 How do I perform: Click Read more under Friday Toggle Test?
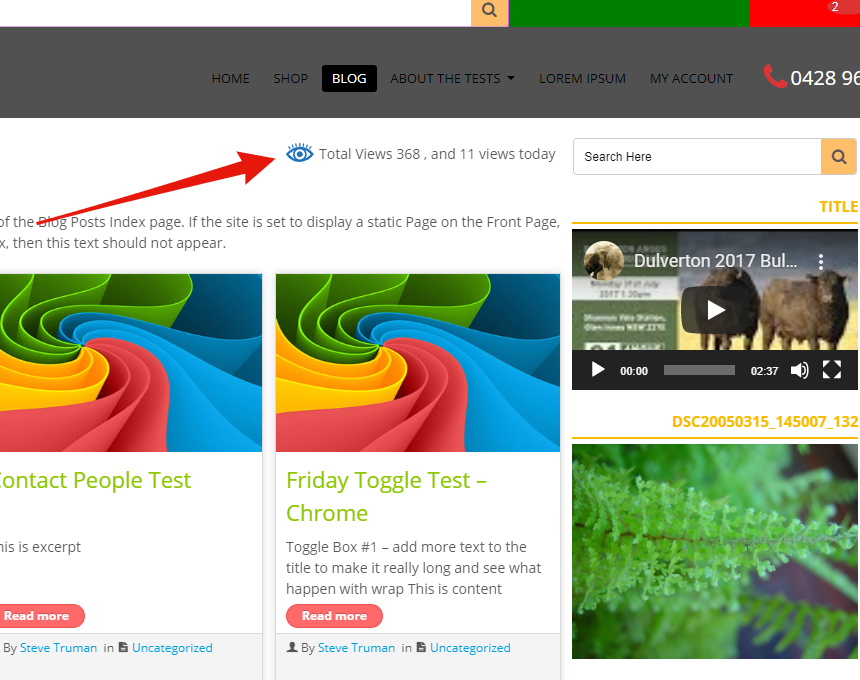click(x=333, y=615)
